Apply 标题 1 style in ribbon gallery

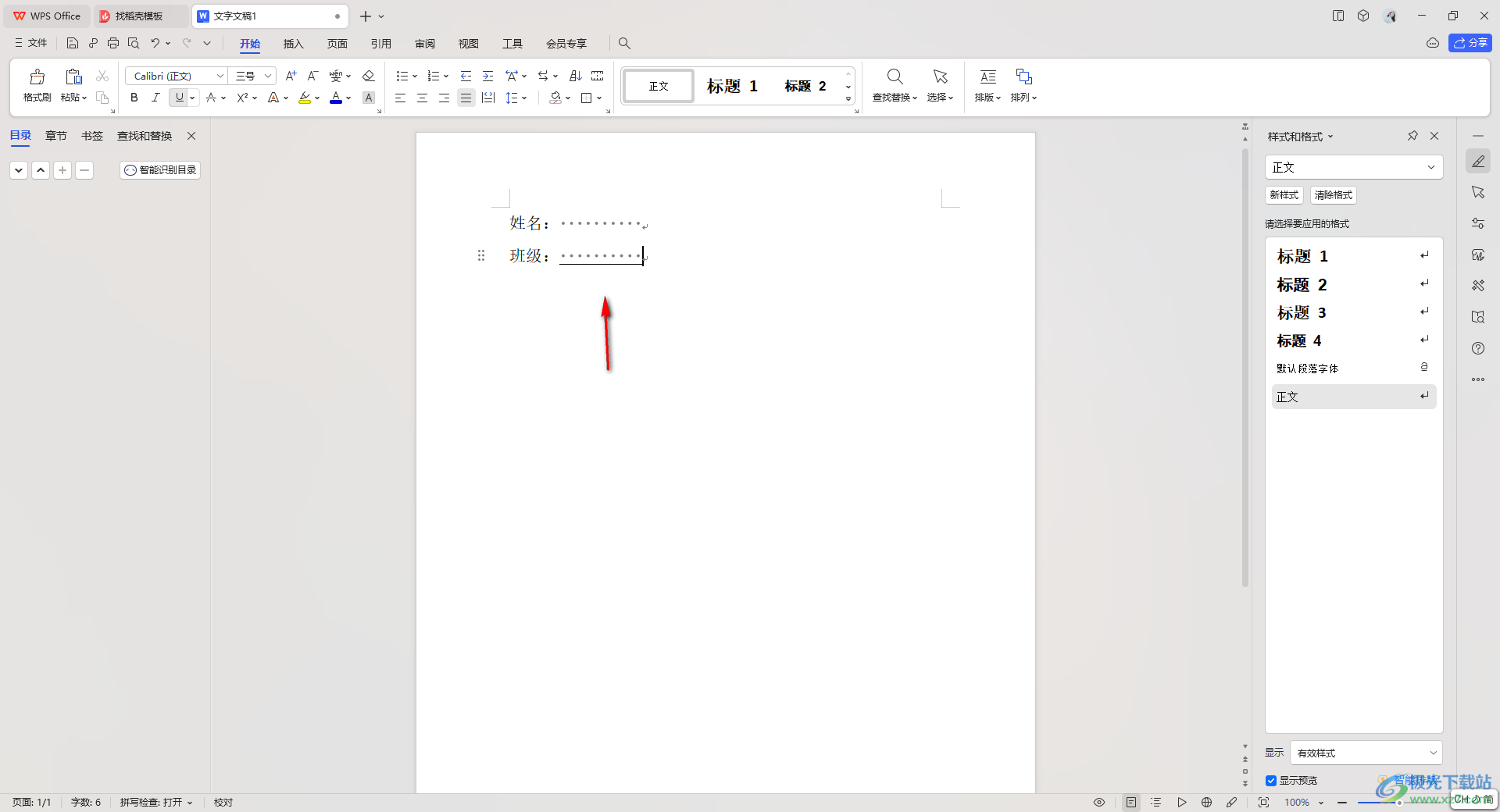[x=732, y=86]
